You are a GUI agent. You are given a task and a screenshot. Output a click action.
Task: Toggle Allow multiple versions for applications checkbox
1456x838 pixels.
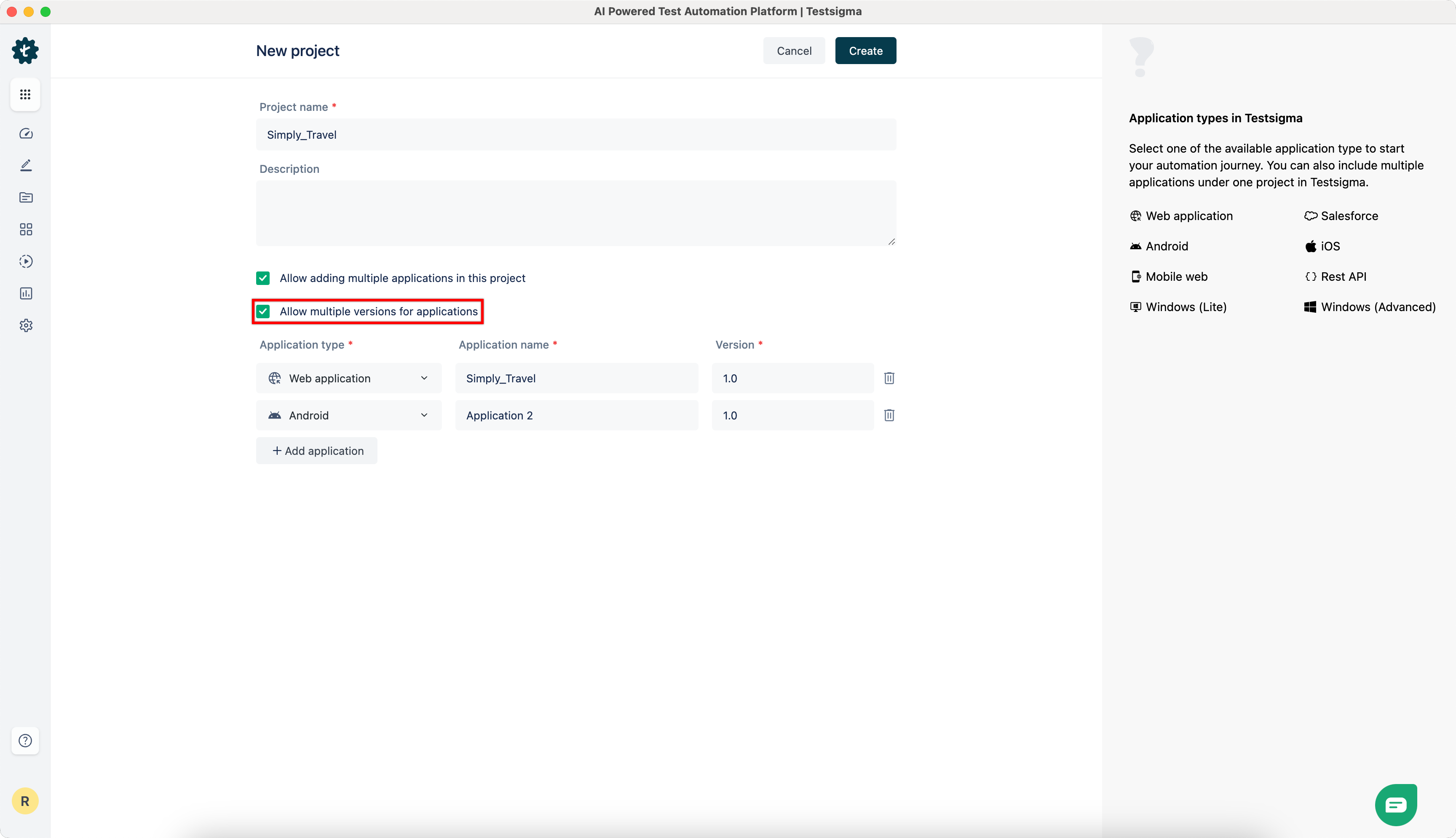coord(263,312)
